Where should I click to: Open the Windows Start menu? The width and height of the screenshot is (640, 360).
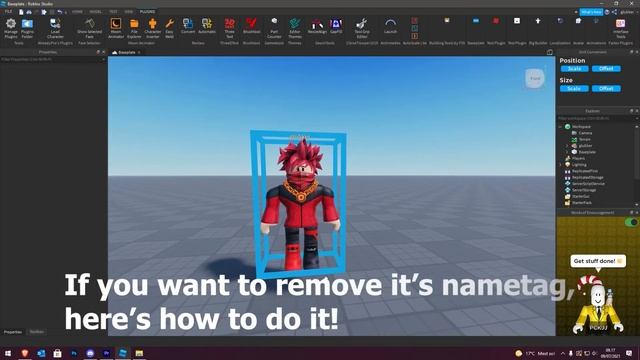click(7, 353)
